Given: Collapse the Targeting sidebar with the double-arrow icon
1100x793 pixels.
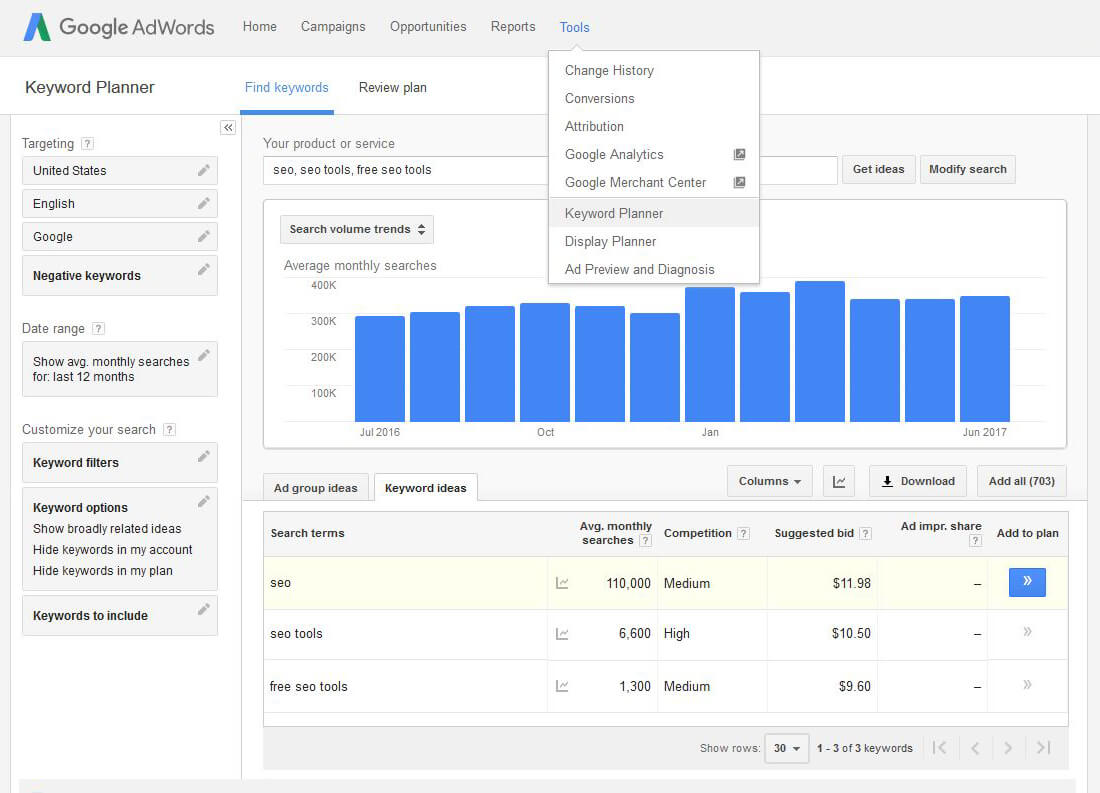Looking at the screenshot, I should coord(228,127).
